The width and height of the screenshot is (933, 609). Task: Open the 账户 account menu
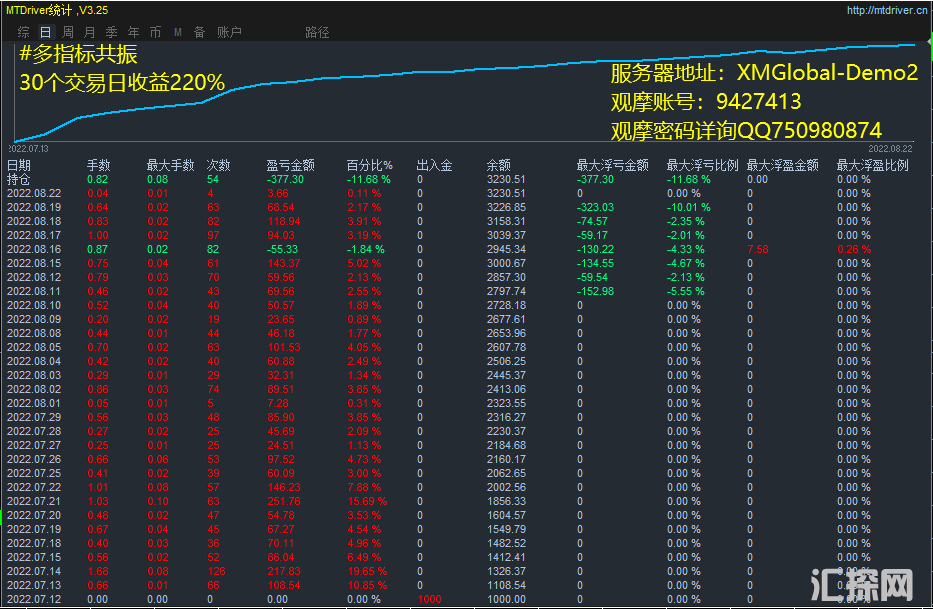229,32
